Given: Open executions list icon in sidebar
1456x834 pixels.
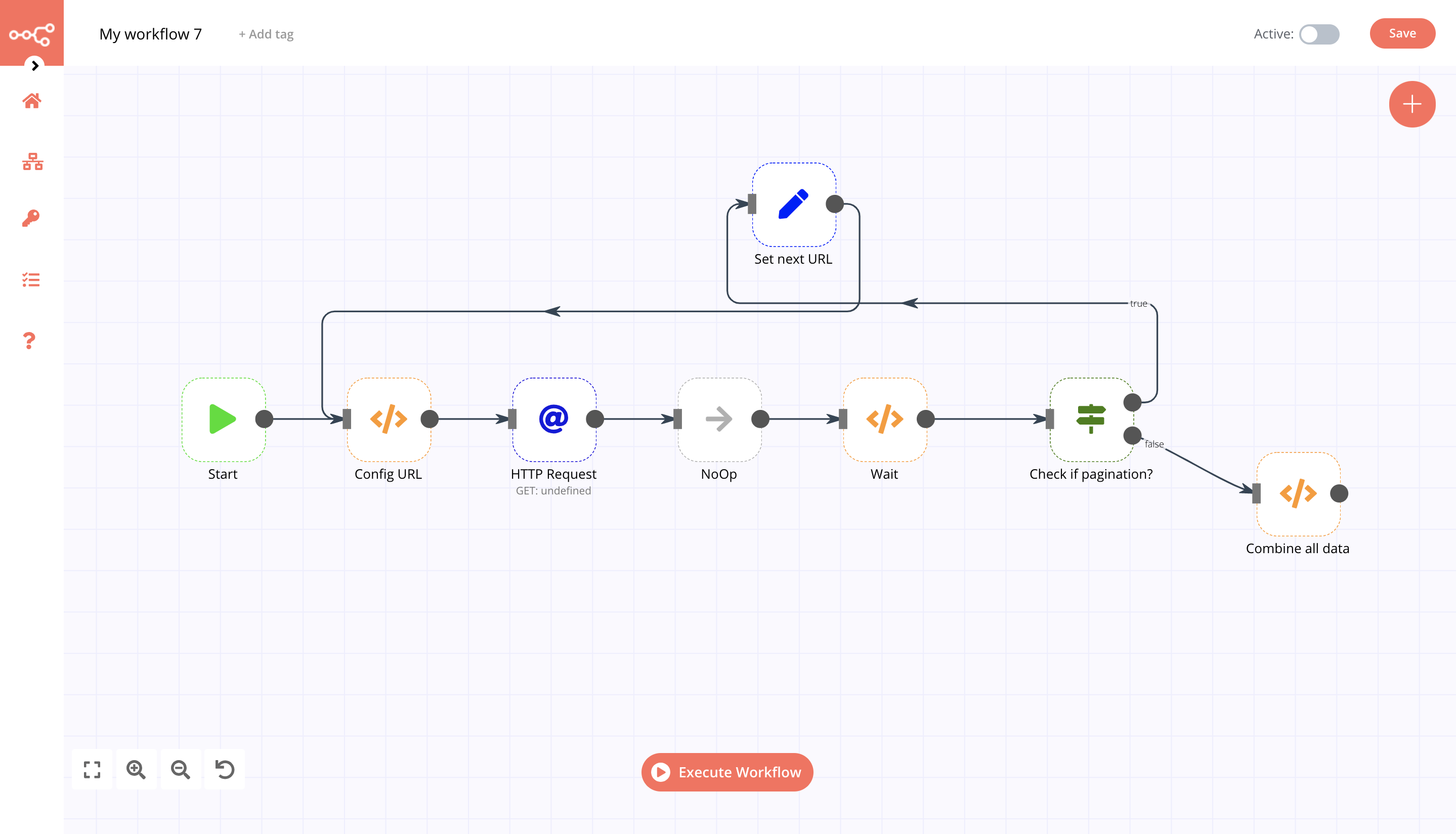Looking at the screenshot, I should click(x=31, y=279).
